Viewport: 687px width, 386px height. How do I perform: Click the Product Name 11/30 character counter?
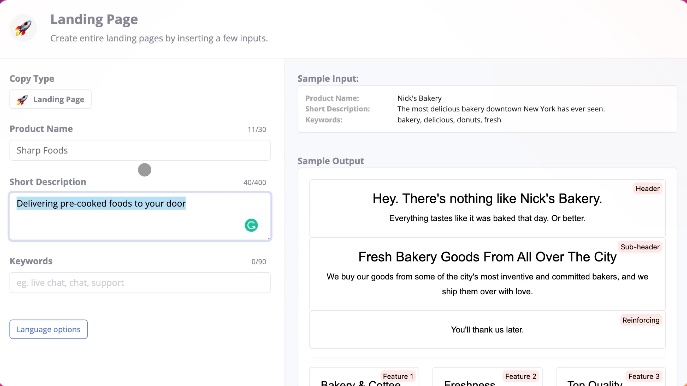(x=257, y=129)
